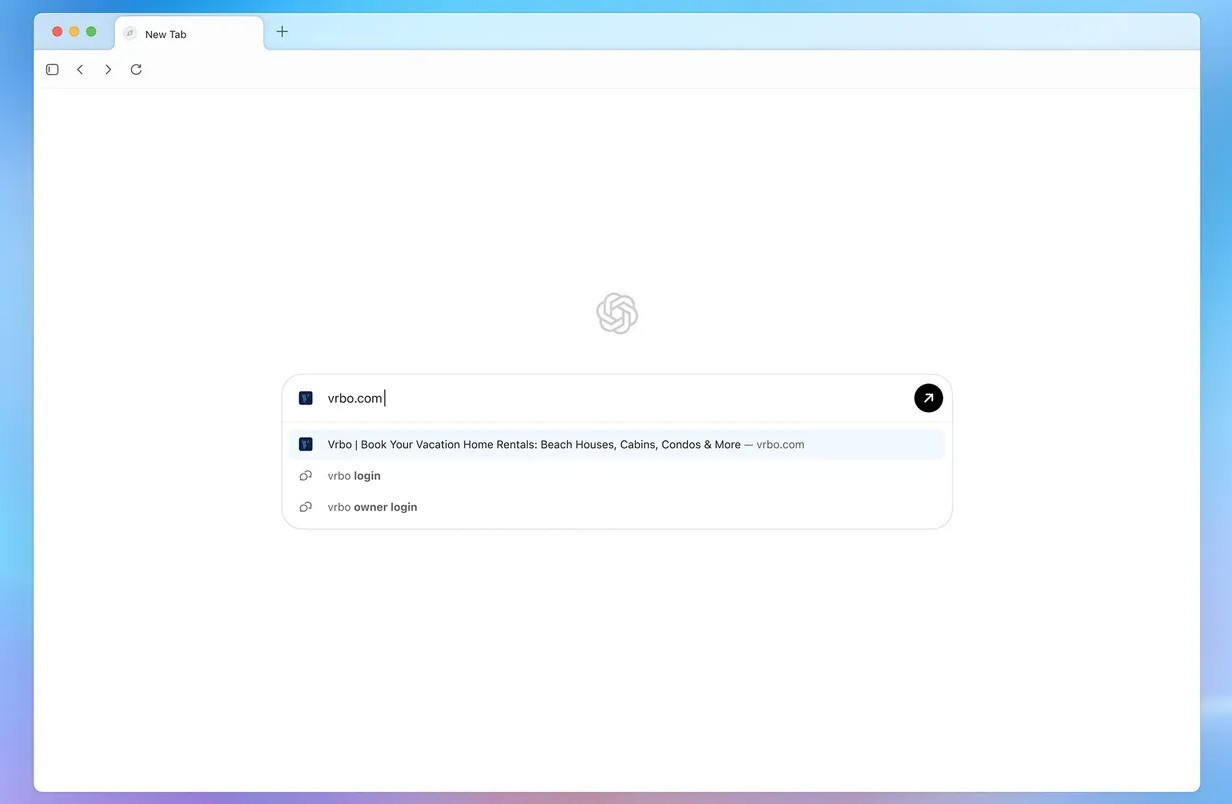Click in the 'vrbo.com' address input field

coord(600,398)
